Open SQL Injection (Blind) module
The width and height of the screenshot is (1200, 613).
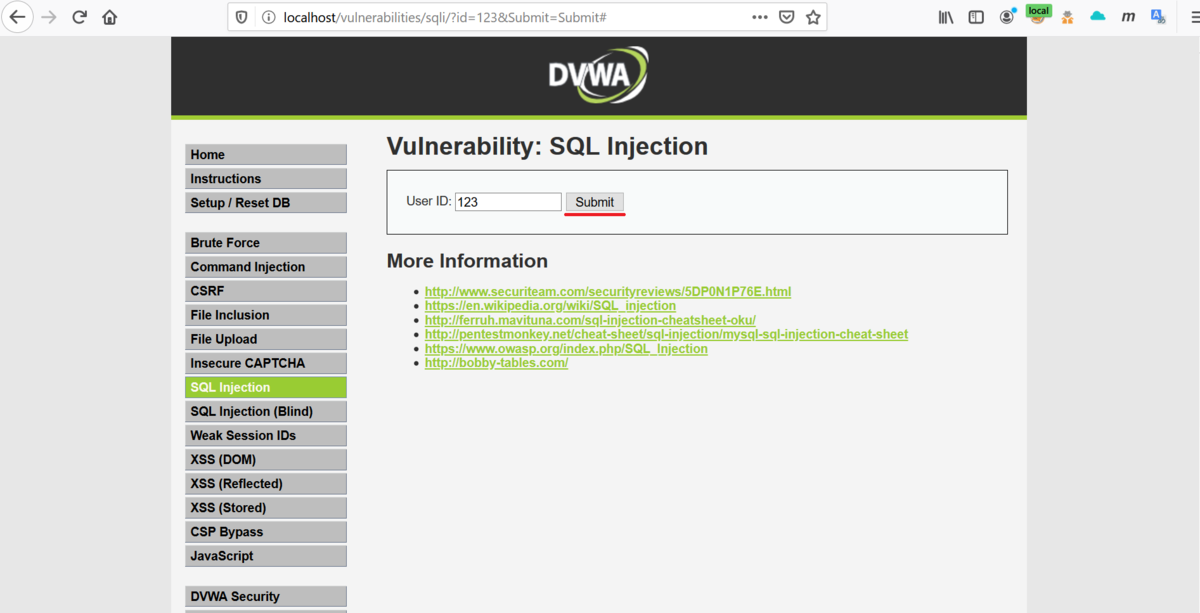pyautogui.click(x=266, y=411)
